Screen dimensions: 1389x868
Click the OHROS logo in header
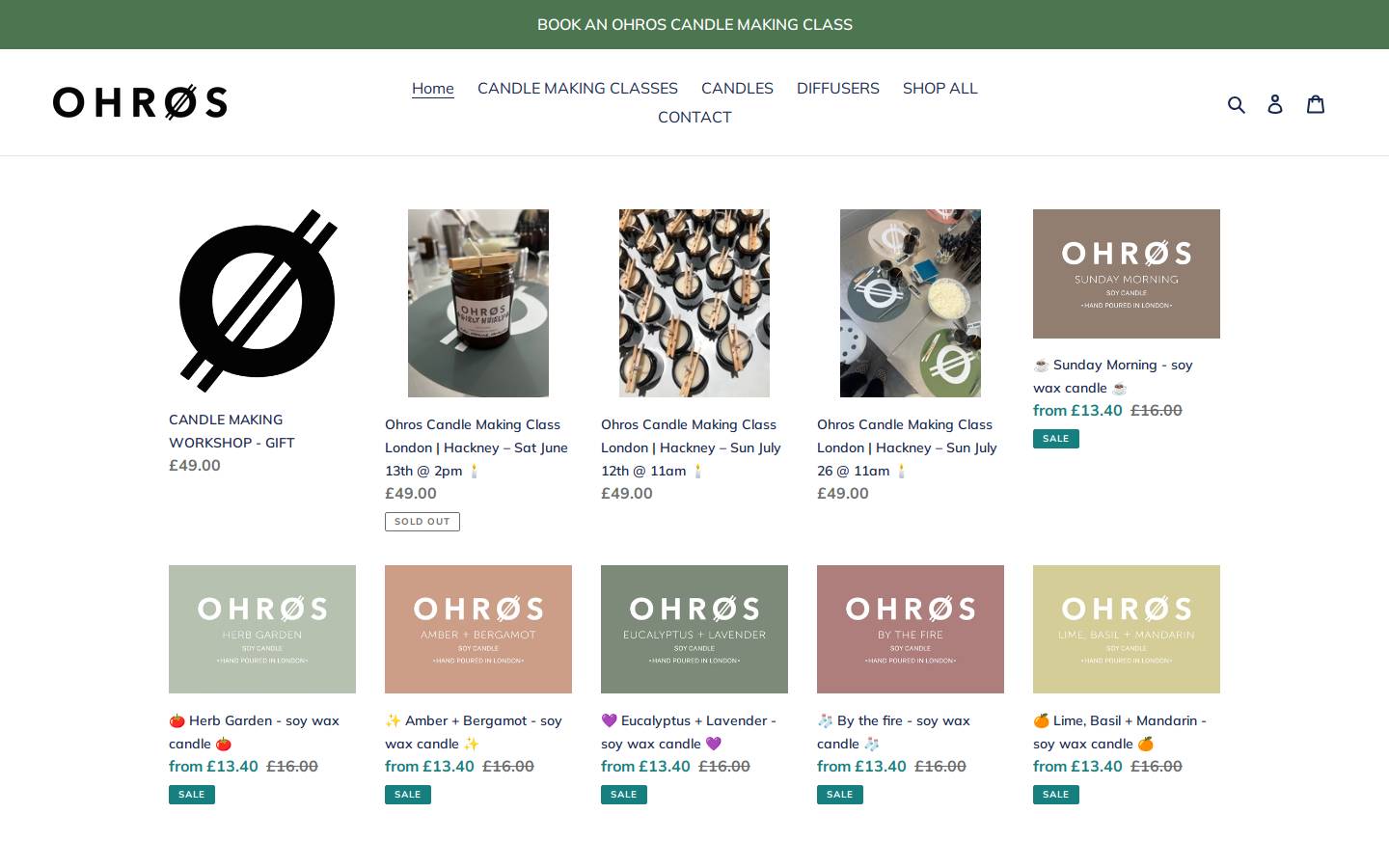[x=140, y=102]
